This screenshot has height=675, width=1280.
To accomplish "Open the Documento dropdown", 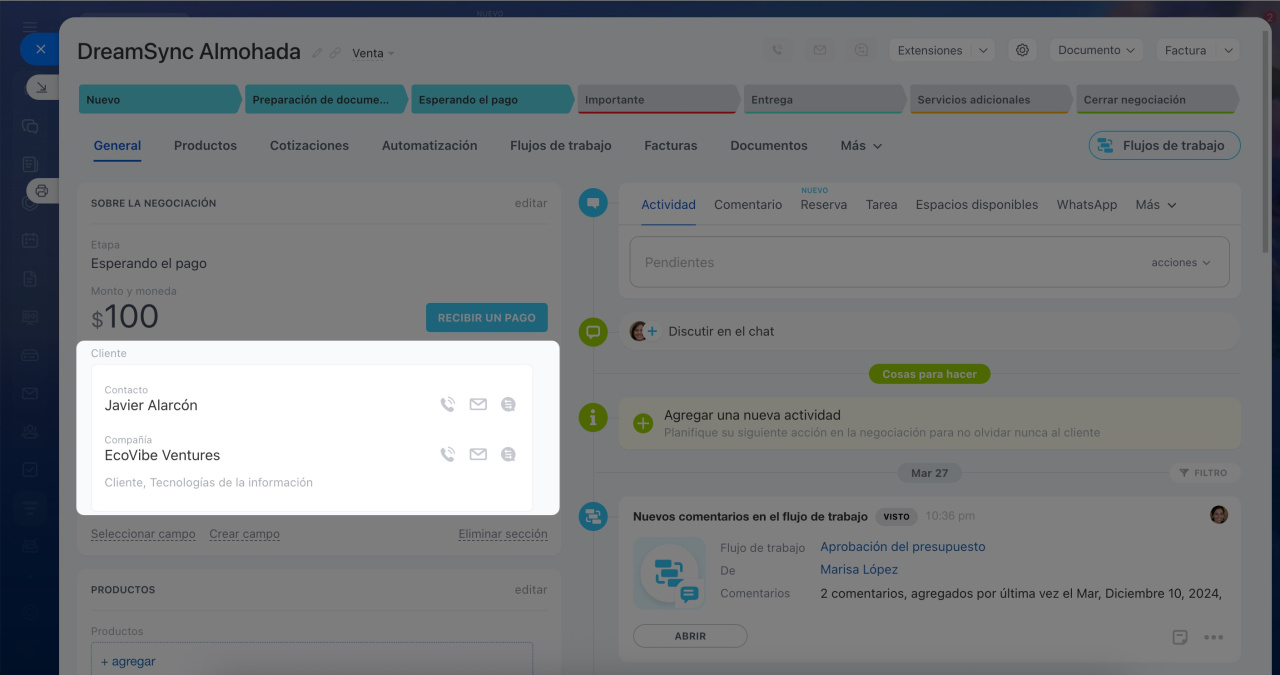I will 1096,50.
